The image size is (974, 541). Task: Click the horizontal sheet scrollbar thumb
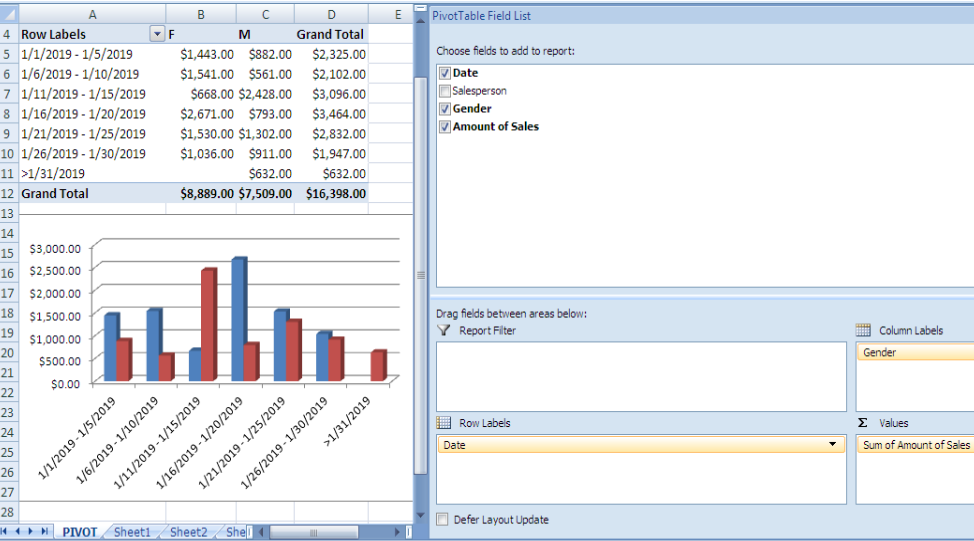[x=314, y=532]
